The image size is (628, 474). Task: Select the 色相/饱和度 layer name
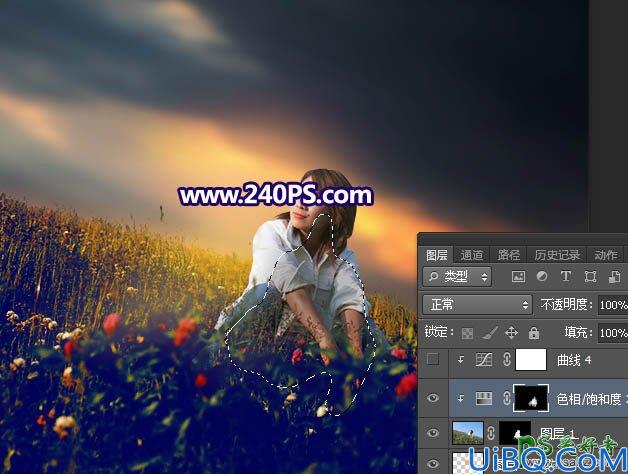pyautogui.click(x=591, y=399)
